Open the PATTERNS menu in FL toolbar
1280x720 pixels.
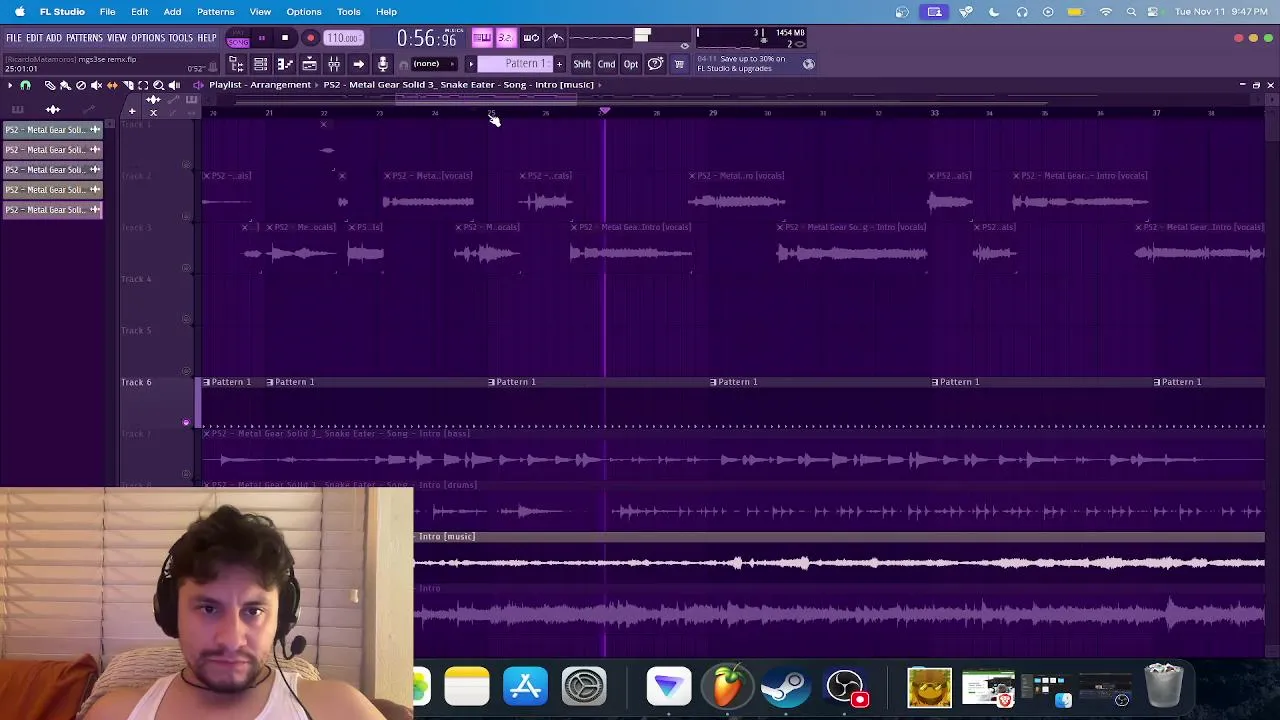pyautogui.click(x=84, y=38)
